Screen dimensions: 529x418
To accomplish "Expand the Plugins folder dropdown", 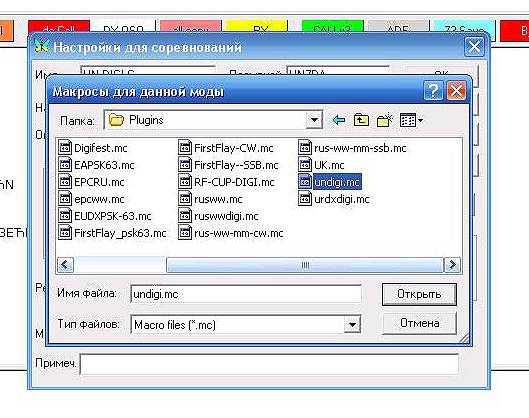I will [314, 120].
